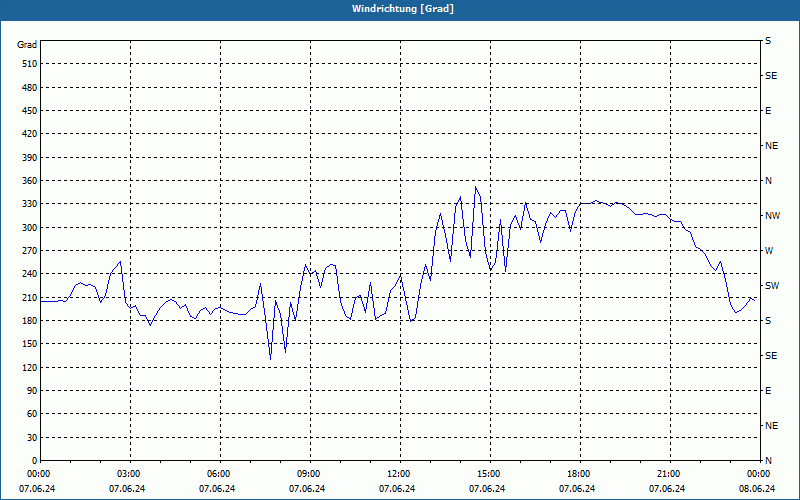The height and width of the screenshot is (500, 800).
Task: Click the 150 y-axis value
Action: [30, 343]
